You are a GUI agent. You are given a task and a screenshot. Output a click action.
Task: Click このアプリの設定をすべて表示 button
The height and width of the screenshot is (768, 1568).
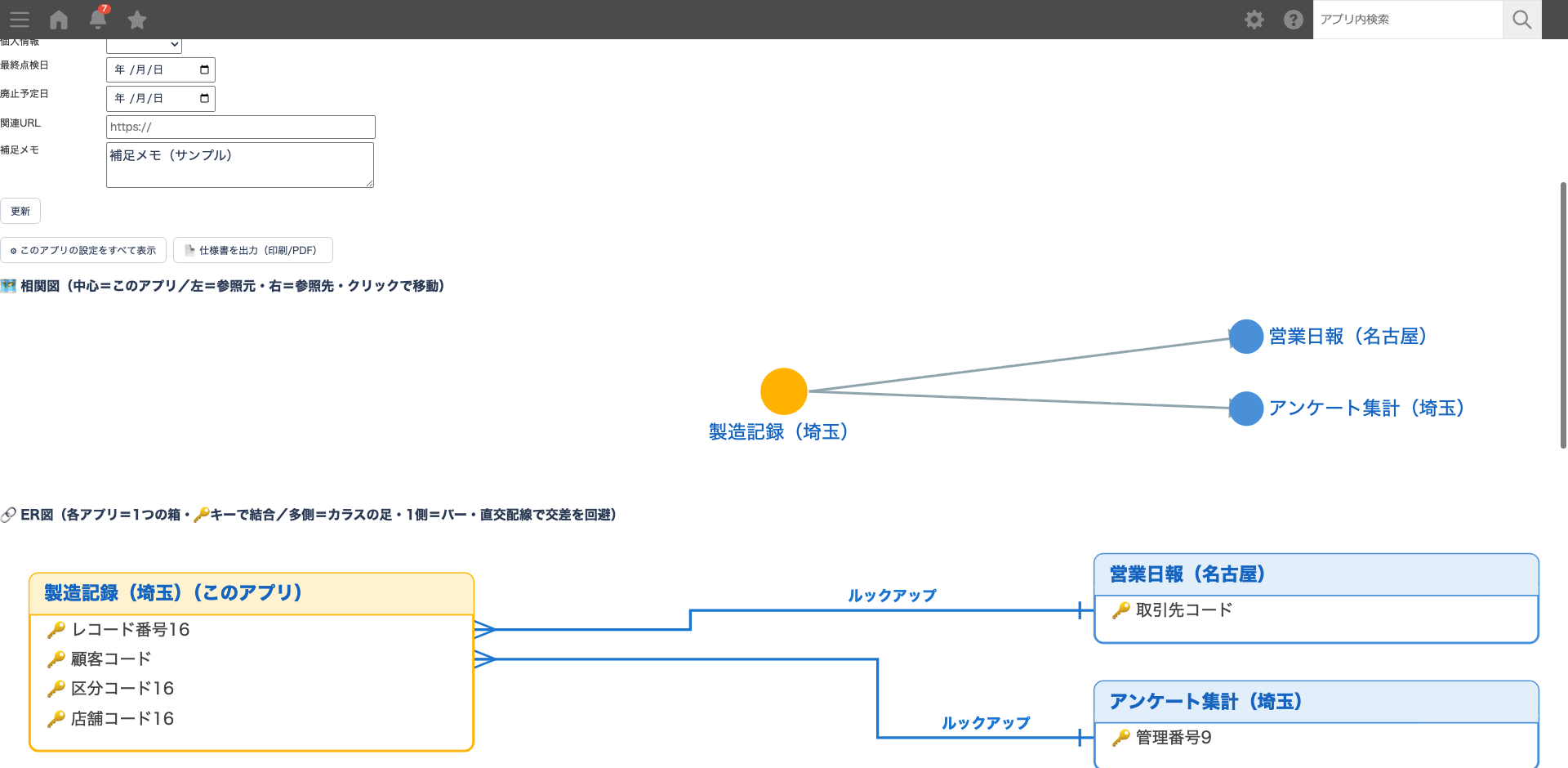coord(83,250)
